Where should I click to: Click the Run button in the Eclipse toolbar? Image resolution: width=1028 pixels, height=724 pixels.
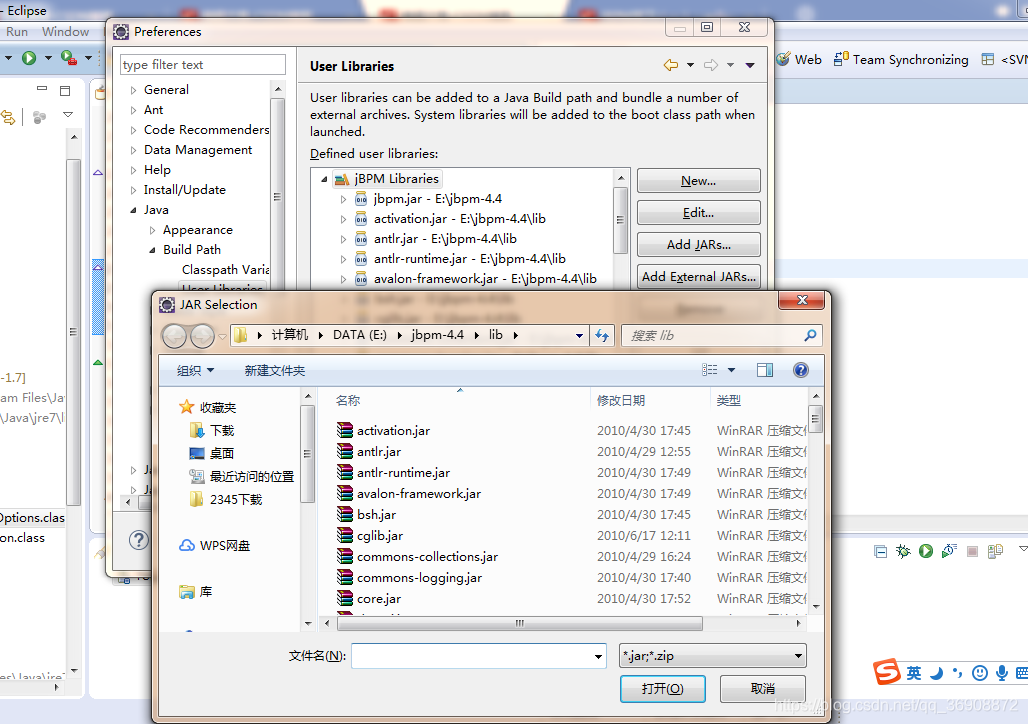tap(29, 58)
